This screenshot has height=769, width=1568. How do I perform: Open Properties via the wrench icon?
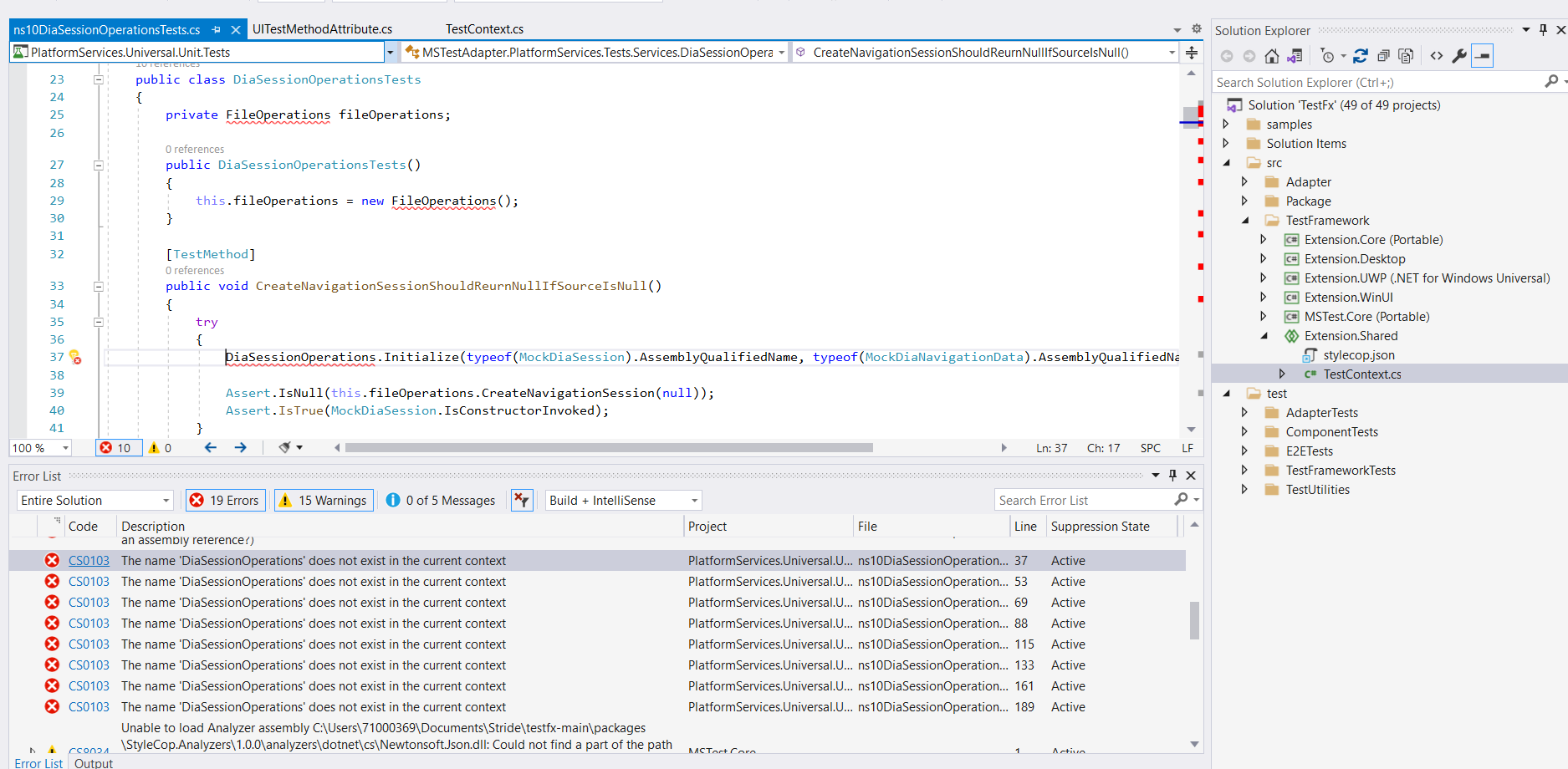pos(1459,56)
